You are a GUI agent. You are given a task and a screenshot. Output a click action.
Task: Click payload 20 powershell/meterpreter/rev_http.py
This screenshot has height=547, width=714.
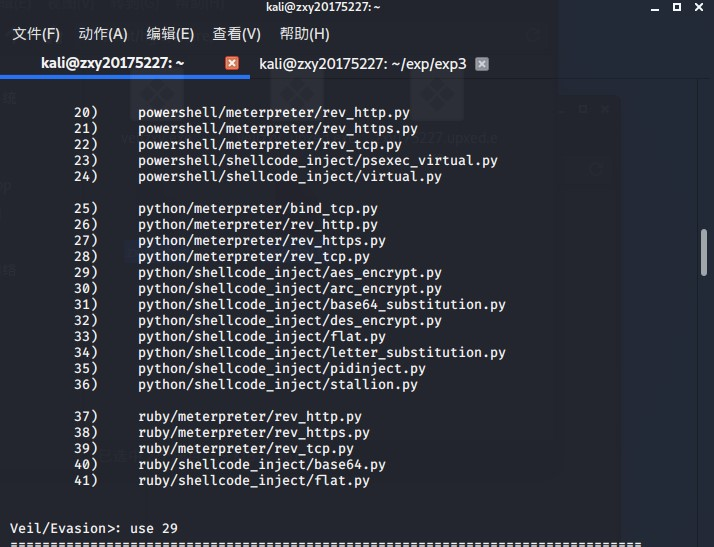tap(242, 112)
